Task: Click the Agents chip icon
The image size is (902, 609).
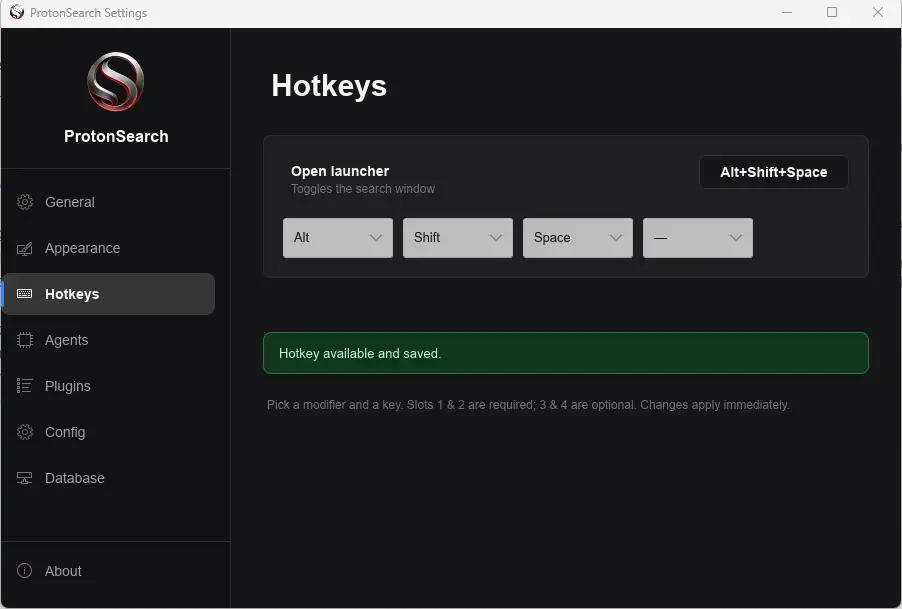Action: (x=25, y=340)
